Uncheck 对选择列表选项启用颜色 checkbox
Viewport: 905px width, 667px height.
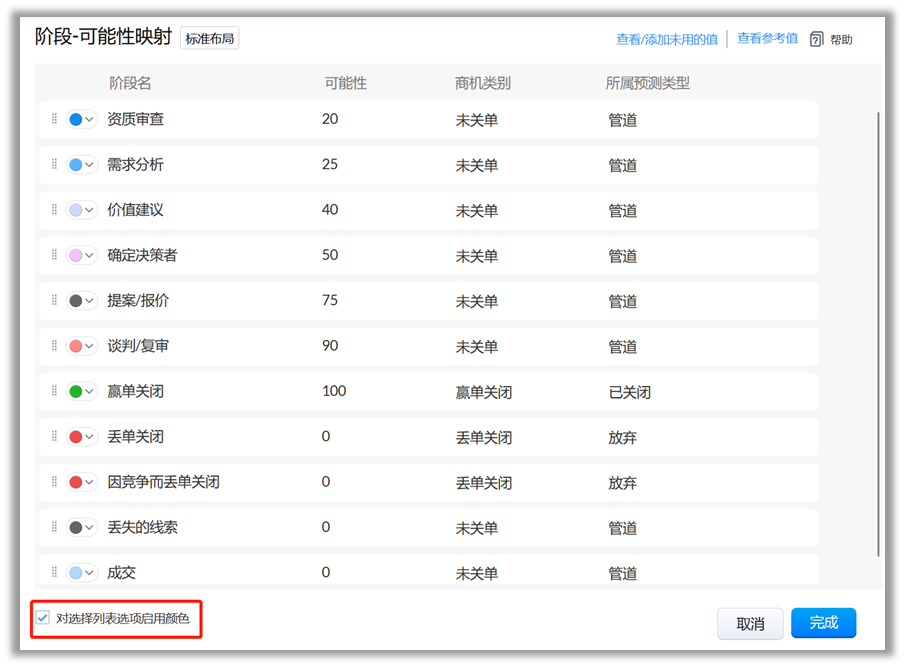43,618
